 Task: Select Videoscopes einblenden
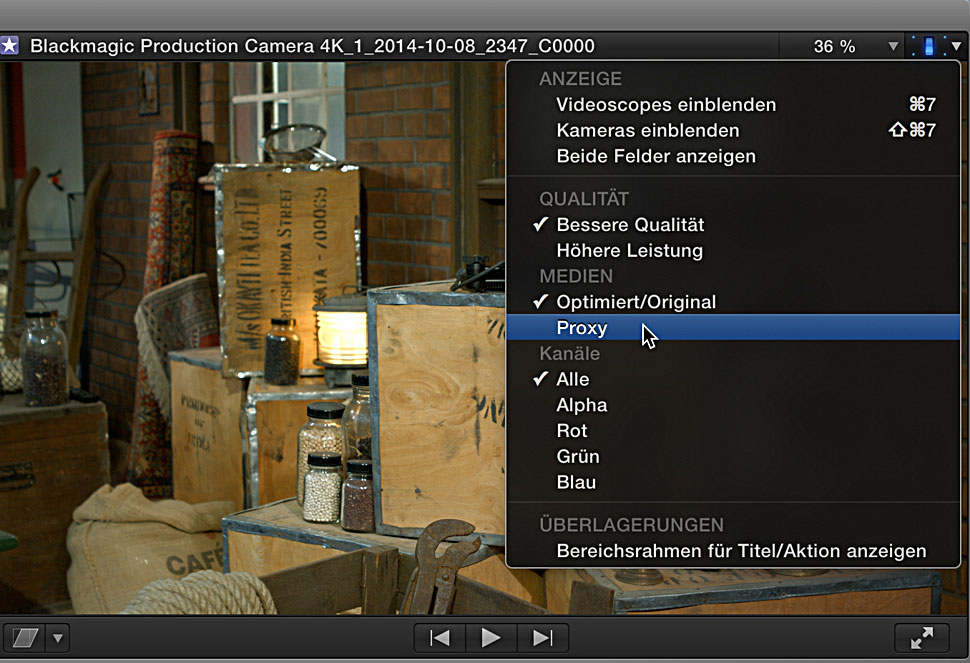(666, 105)
